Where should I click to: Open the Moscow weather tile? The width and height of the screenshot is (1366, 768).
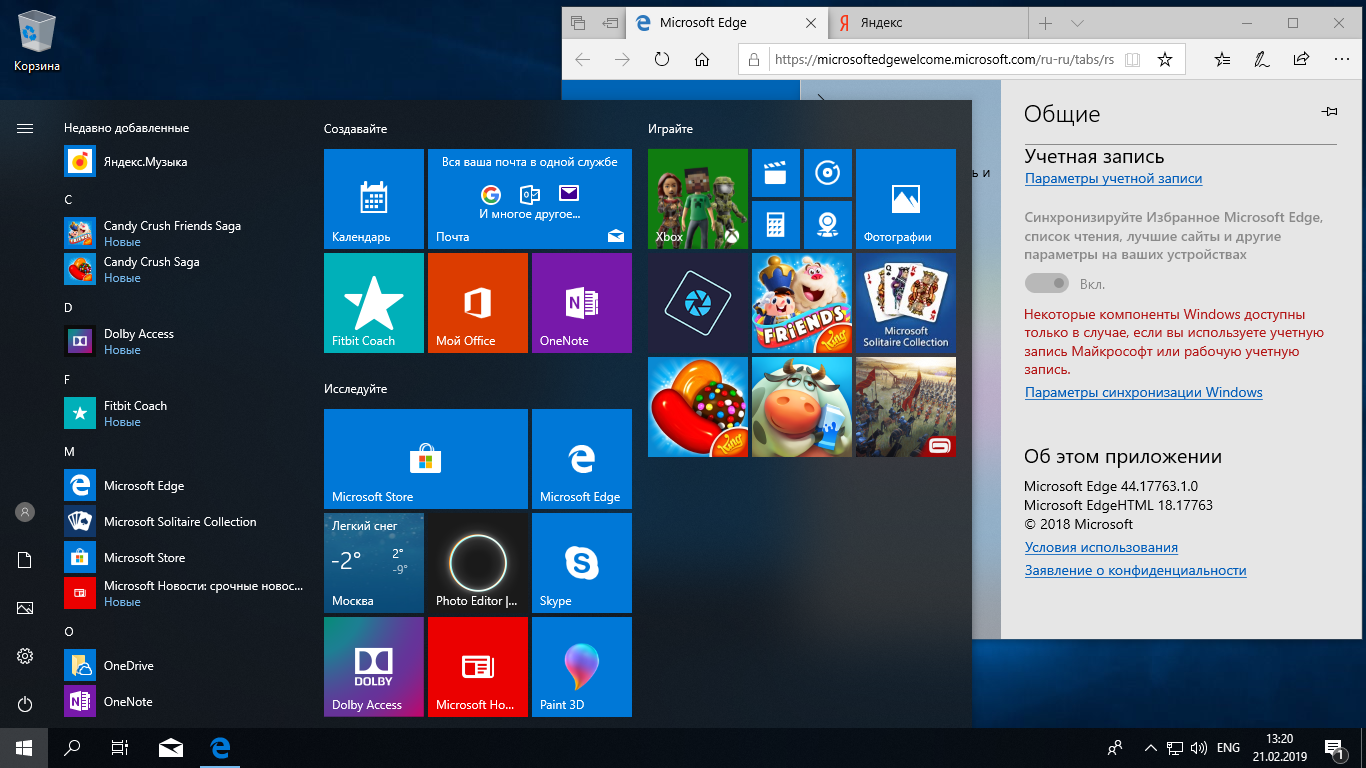(x=374, y=563)
